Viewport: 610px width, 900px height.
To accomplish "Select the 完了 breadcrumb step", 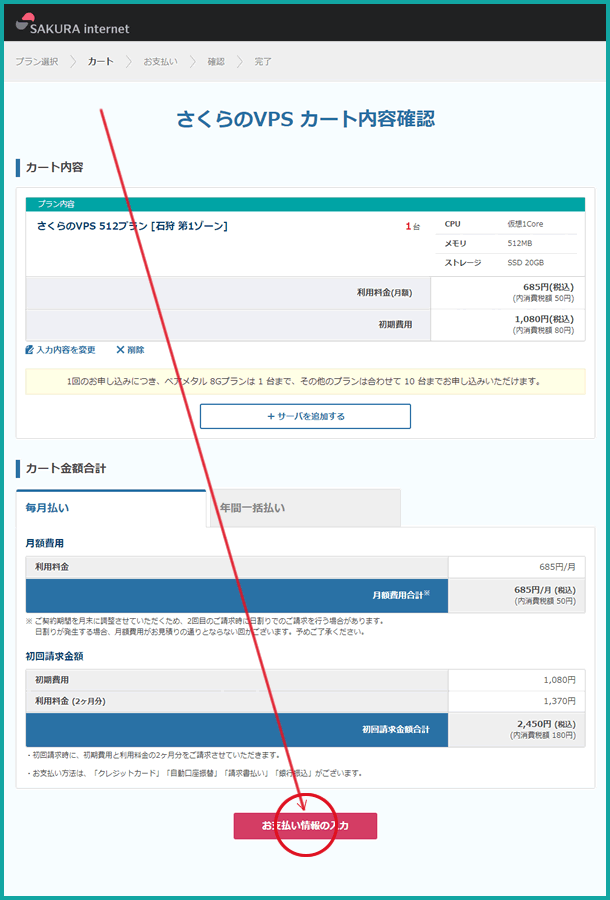I will coord(263,61).
